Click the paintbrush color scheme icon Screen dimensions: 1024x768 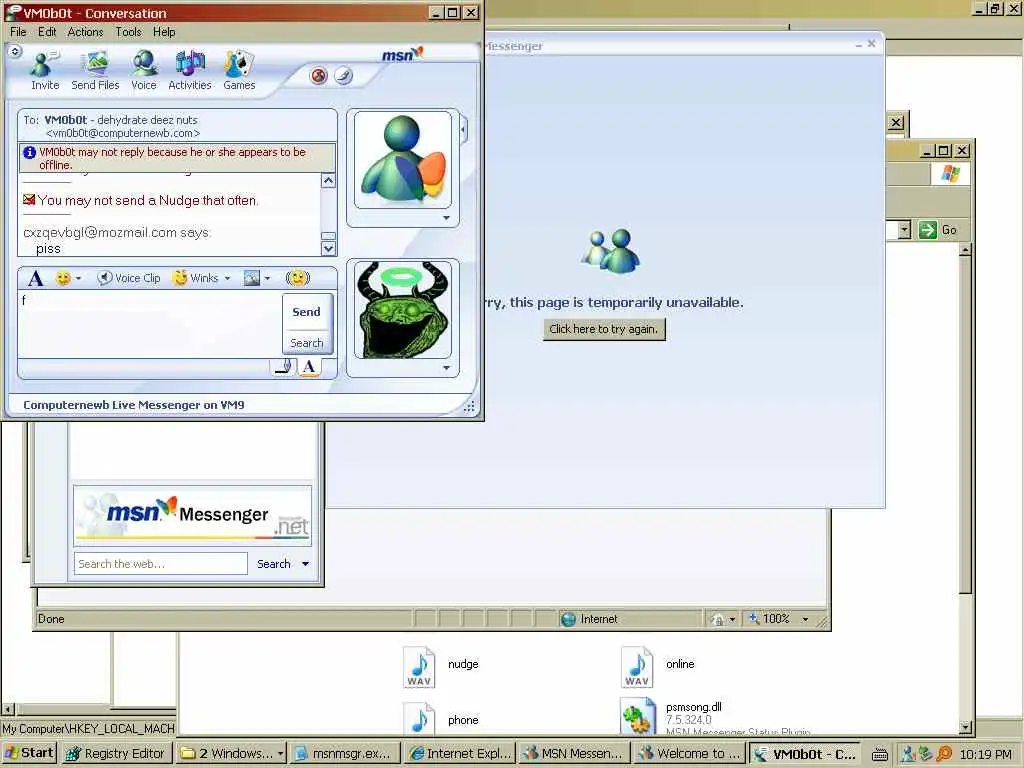(x=344, y=76)
